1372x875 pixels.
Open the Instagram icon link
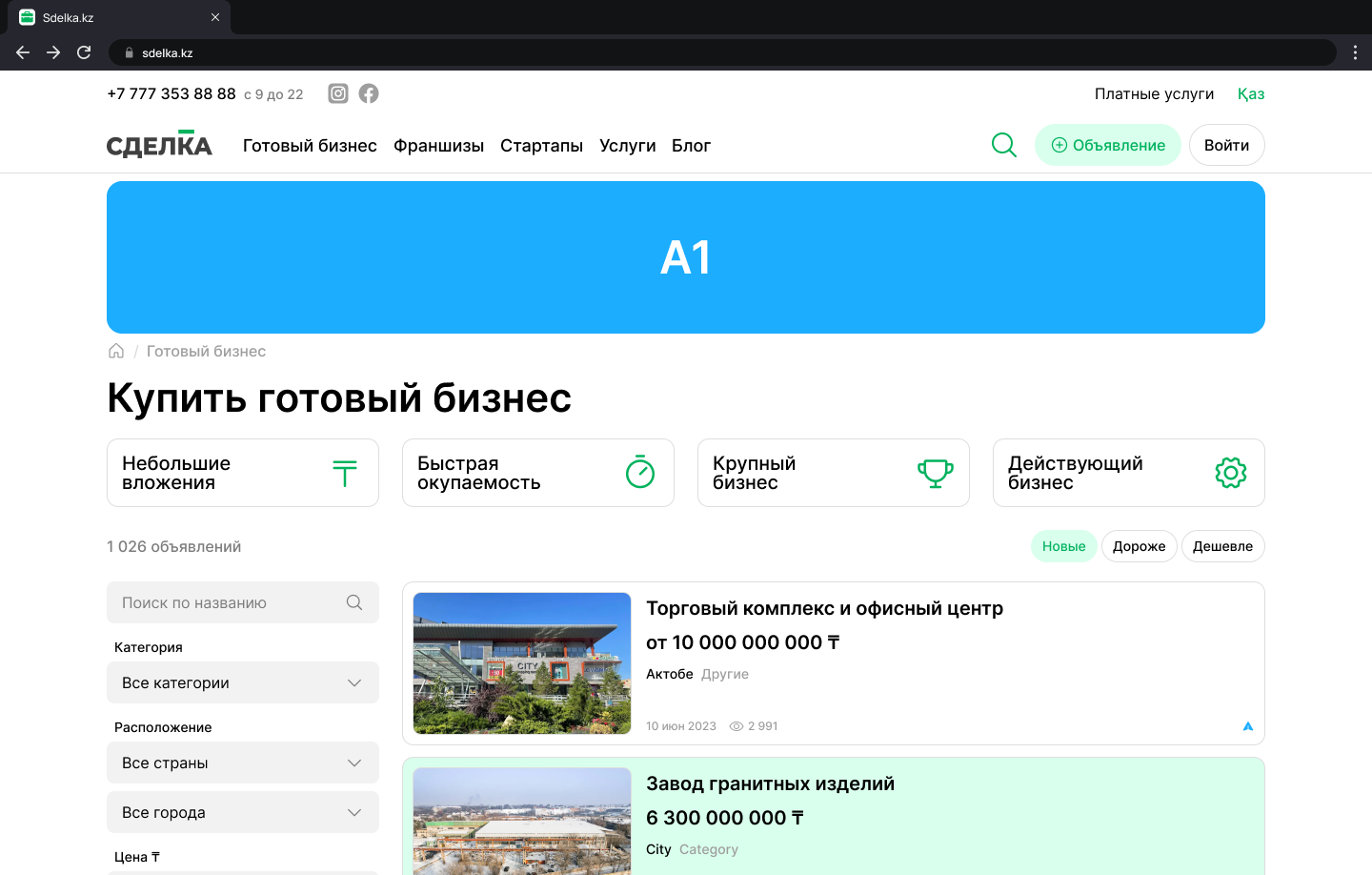pos(338,93)
